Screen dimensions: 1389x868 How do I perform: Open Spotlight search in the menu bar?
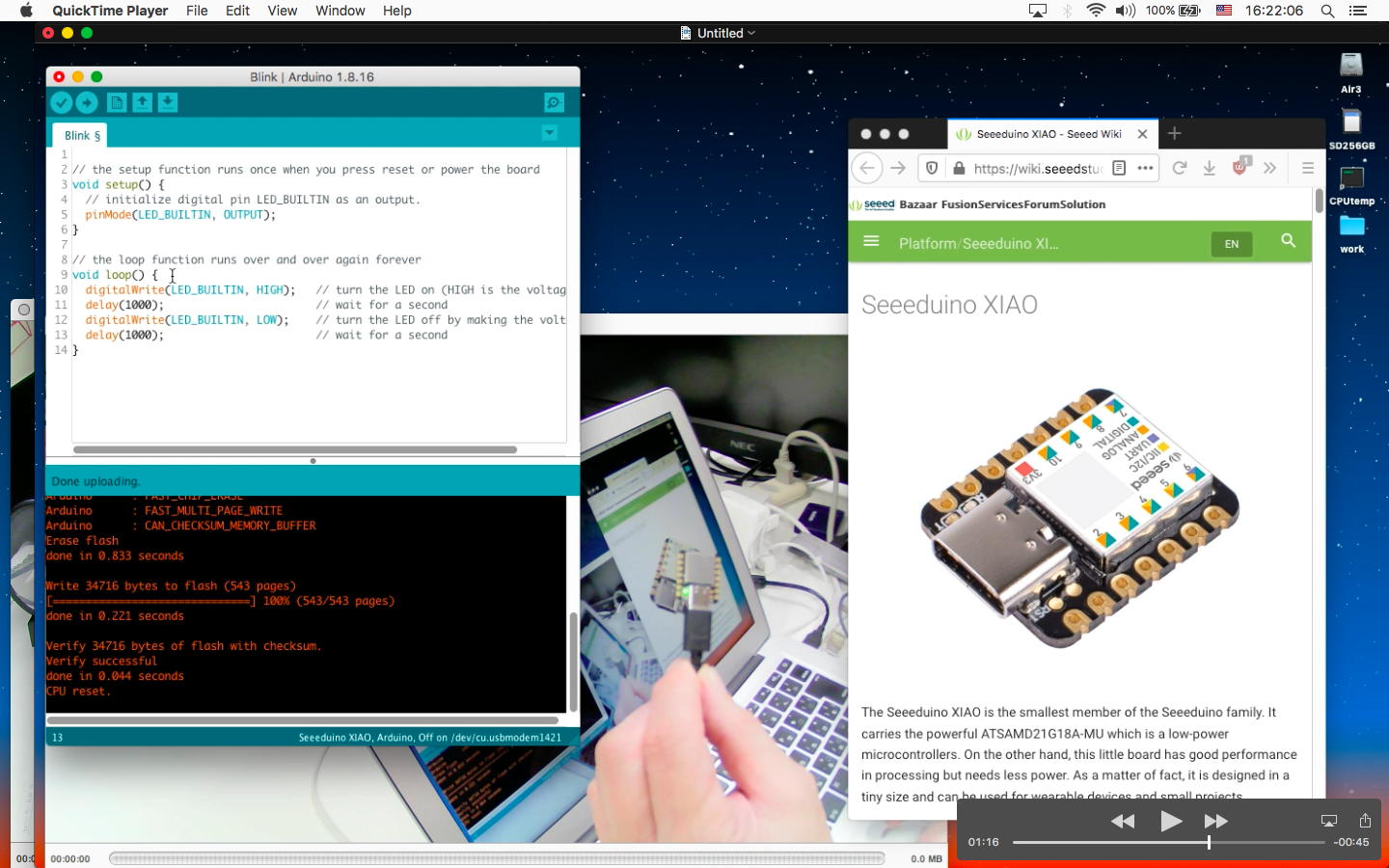click(x=1327, y=11)
